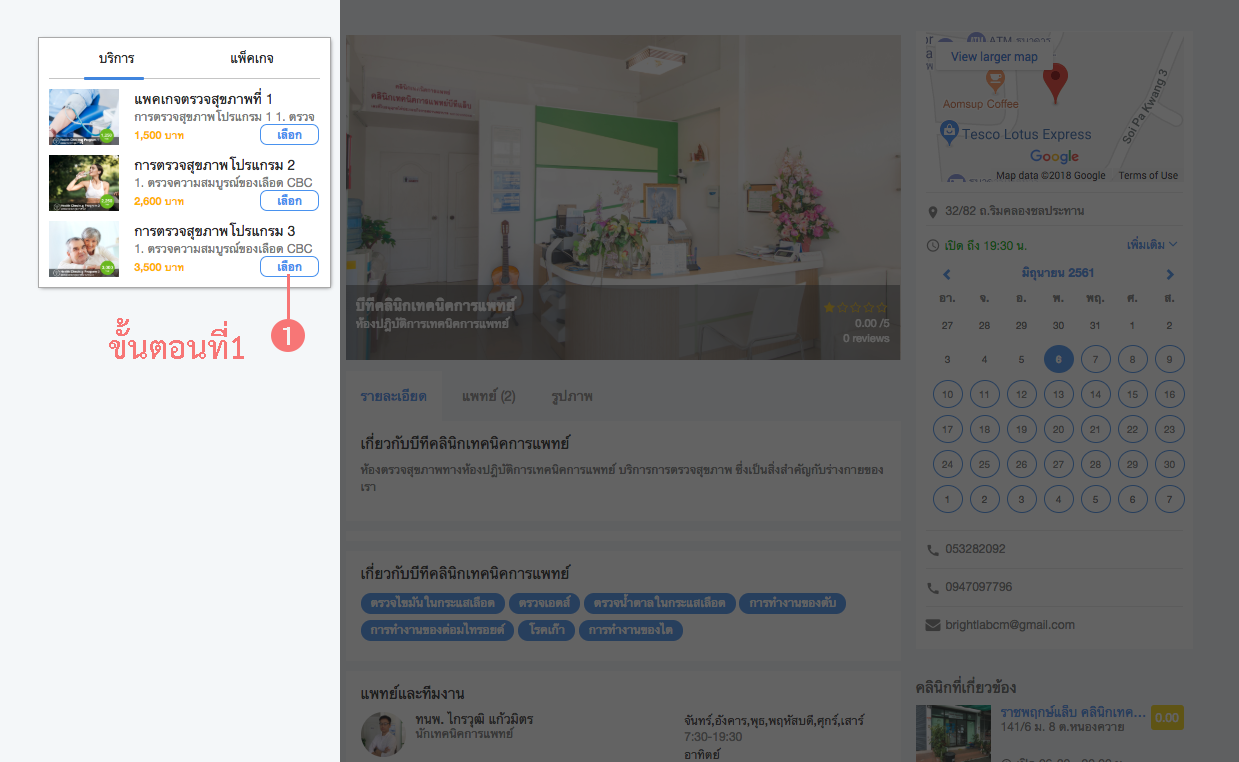The width and height of the screenshot is (1239, 762).
Task: Click the red map location pin
Action: tap(1055, 82)
